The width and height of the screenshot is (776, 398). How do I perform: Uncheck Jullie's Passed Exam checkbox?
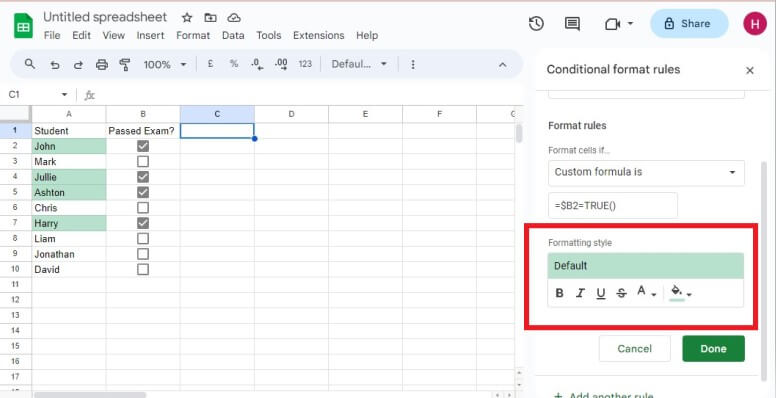tap(143, 177)
